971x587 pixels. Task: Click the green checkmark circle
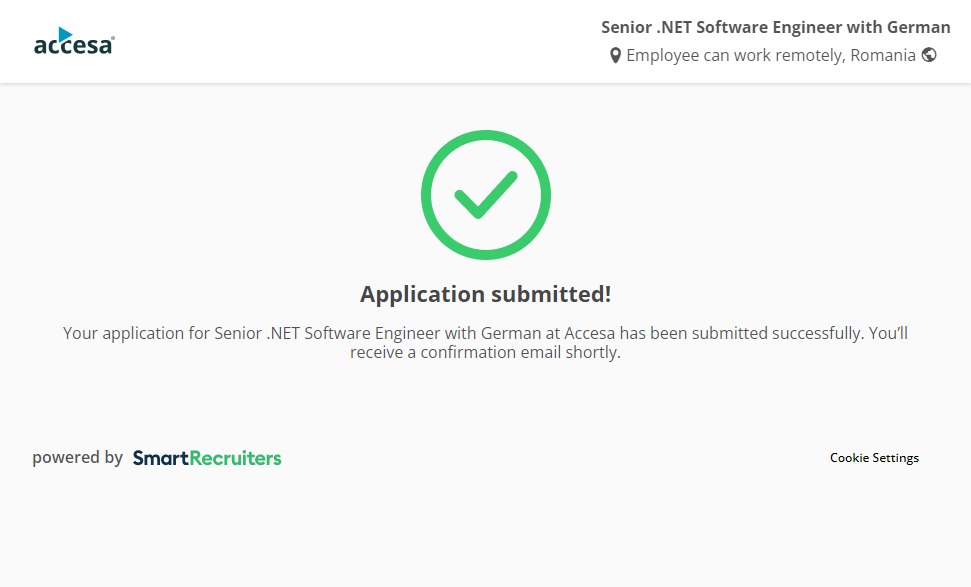coord(485,195)
